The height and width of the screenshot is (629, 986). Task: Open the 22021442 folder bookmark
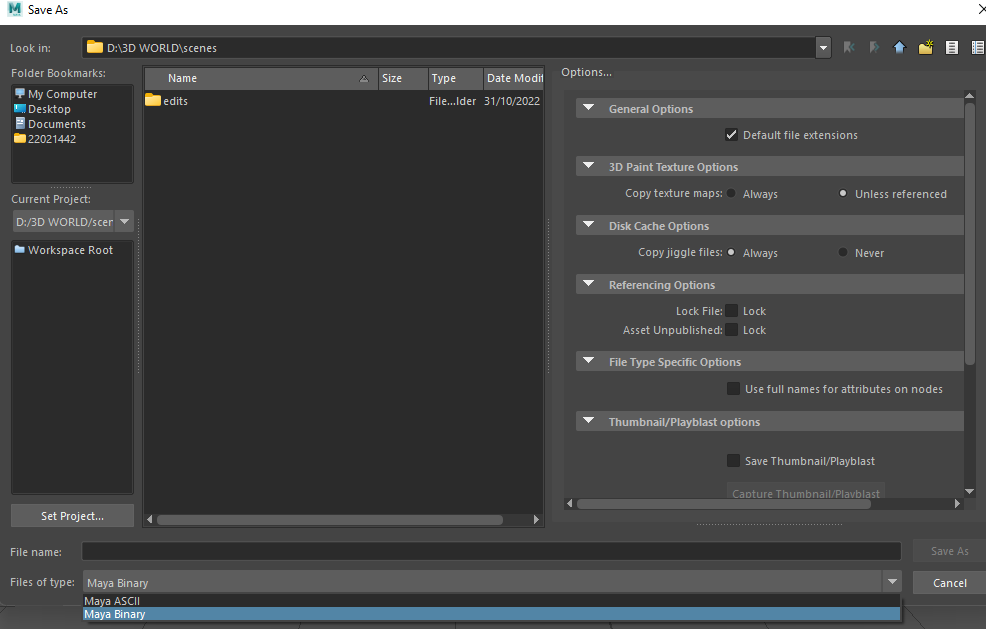click(45, 139)
